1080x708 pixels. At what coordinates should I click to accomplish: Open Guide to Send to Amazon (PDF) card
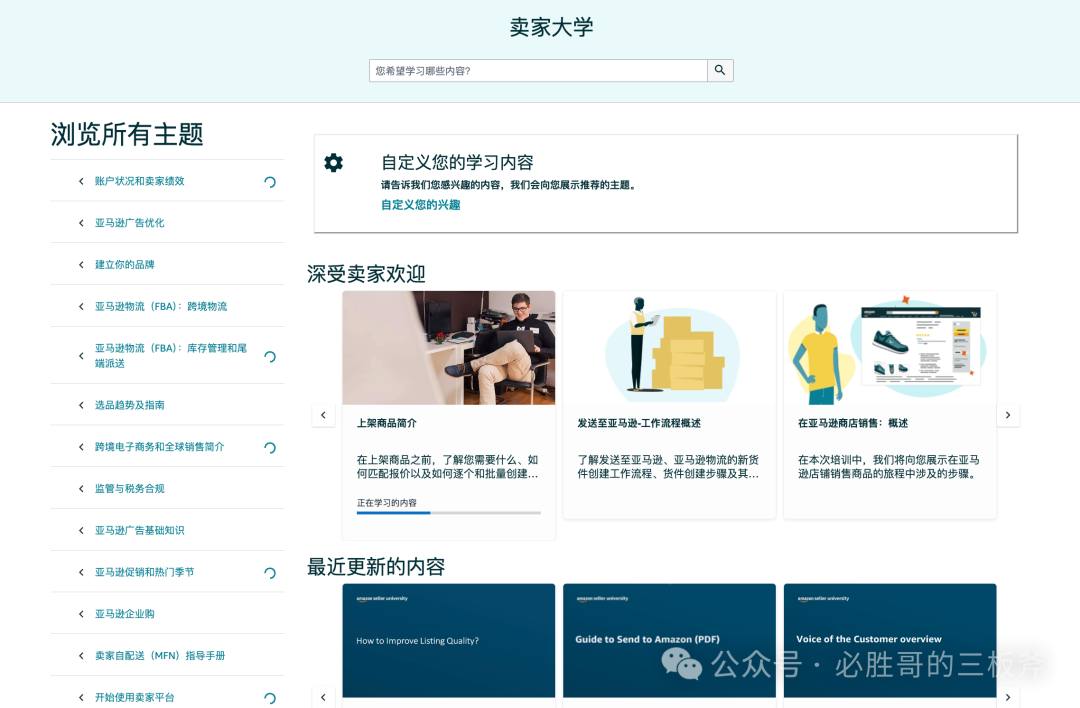click(669, 641)
